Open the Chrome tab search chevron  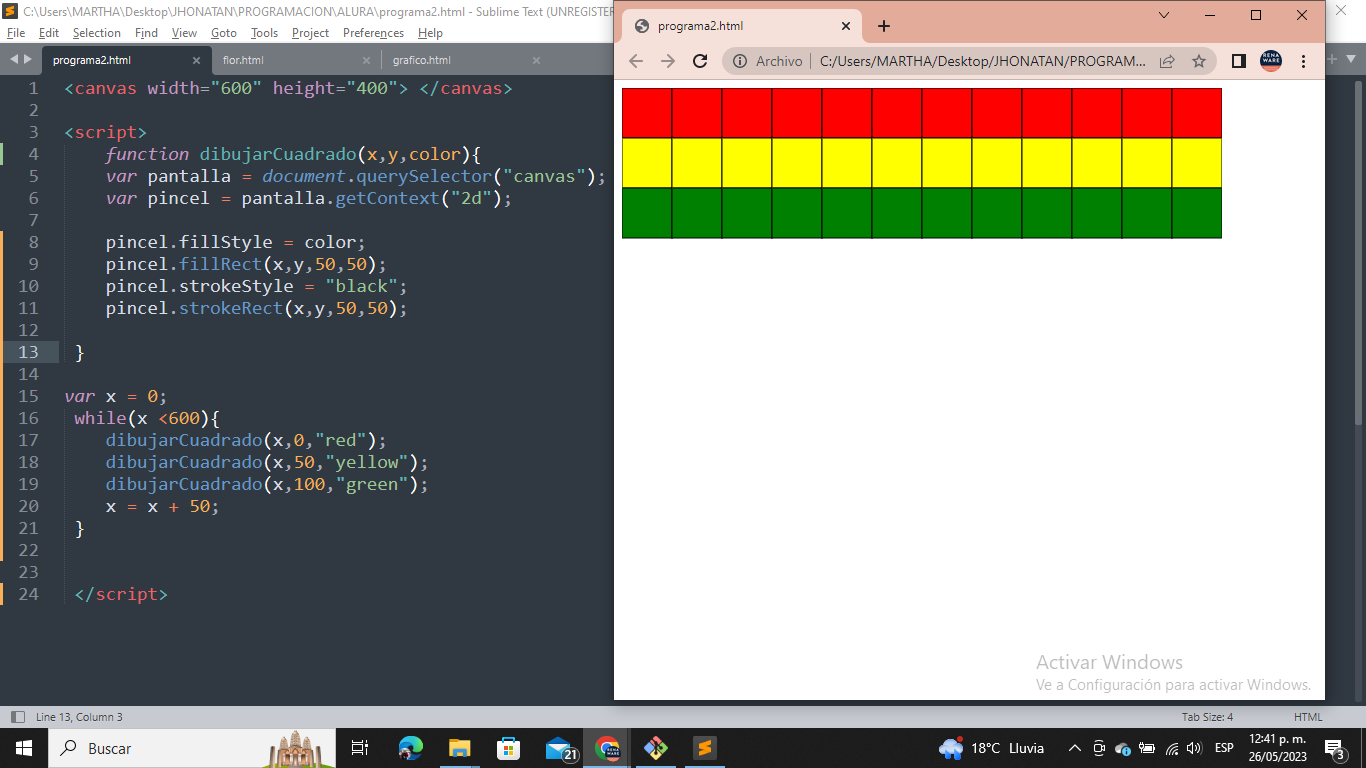pyautogui.click(x=1164, y=15)
